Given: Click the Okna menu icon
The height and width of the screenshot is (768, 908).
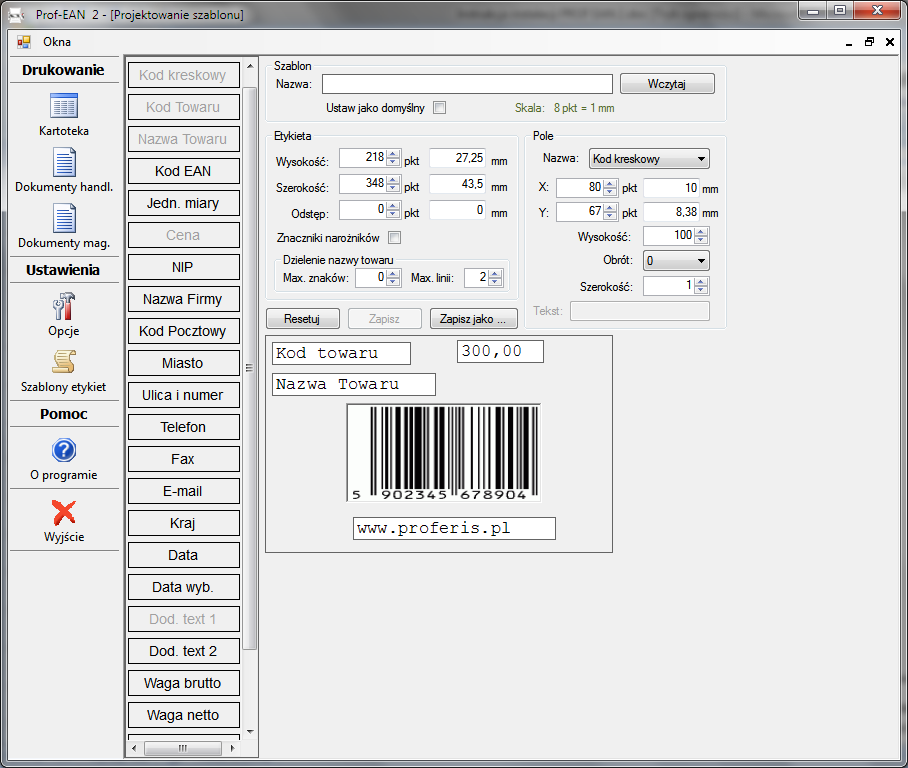Looking at the screenshot, I should point(24,42).
